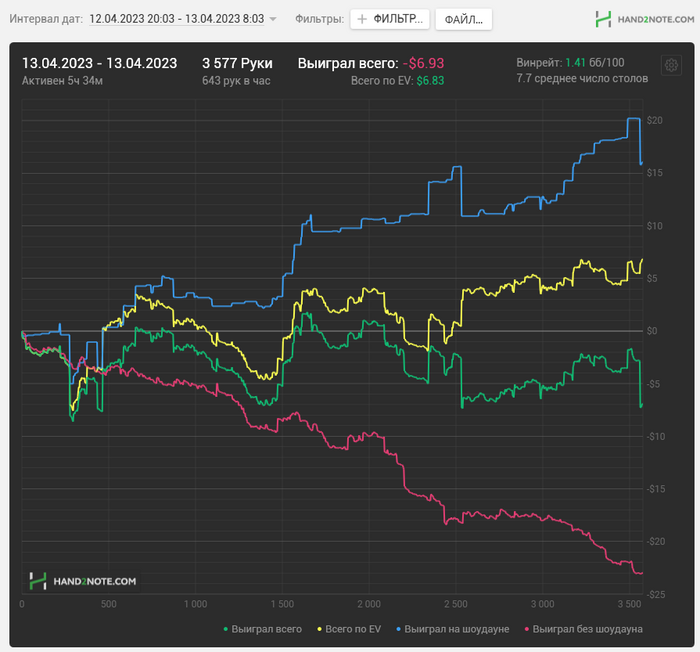700x652 pixels.
Task: Click the red legend dot for non-showdown winnings
Action: [527, 629]
